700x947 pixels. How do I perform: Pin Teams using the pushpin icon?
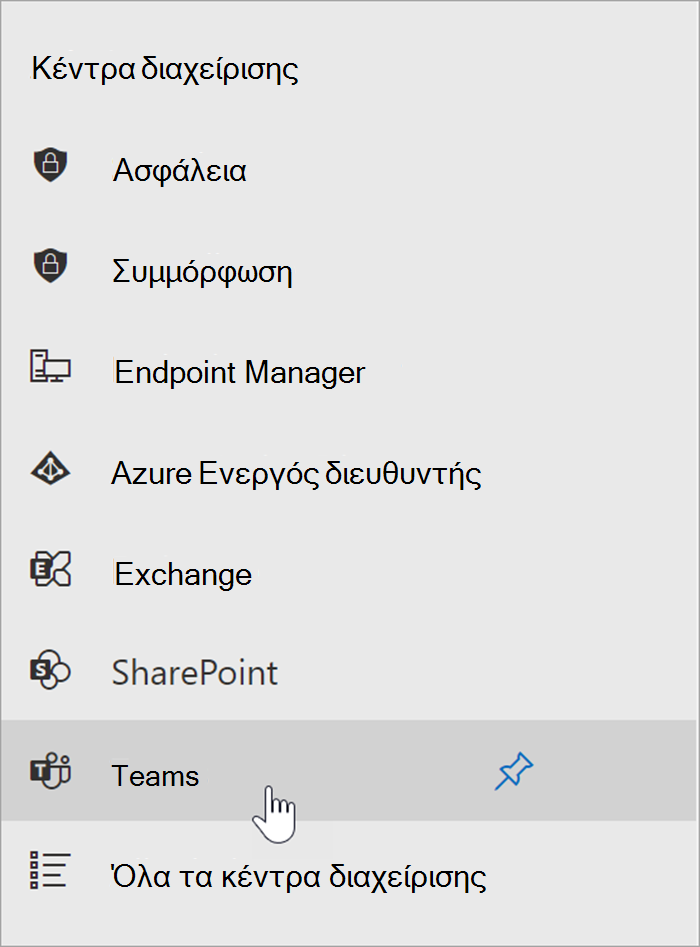point(514,771)
